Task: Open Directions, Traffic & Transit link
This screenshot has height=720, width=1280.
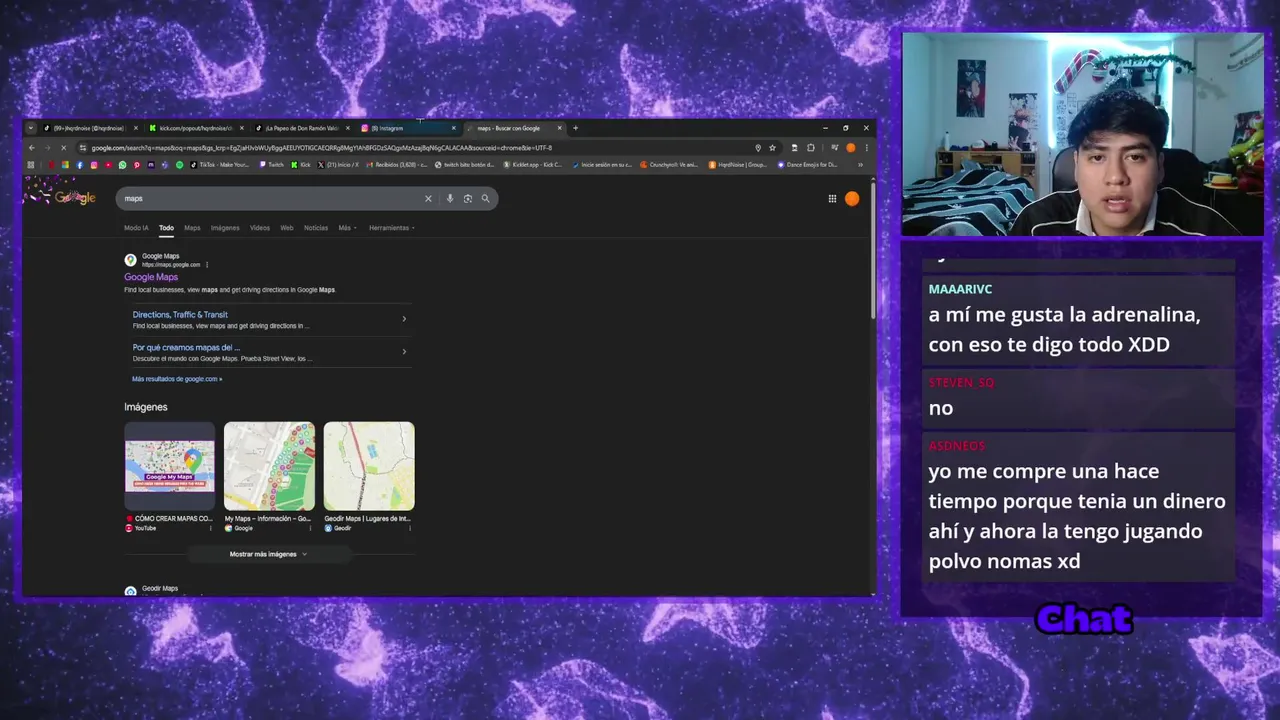Action: 180,315
